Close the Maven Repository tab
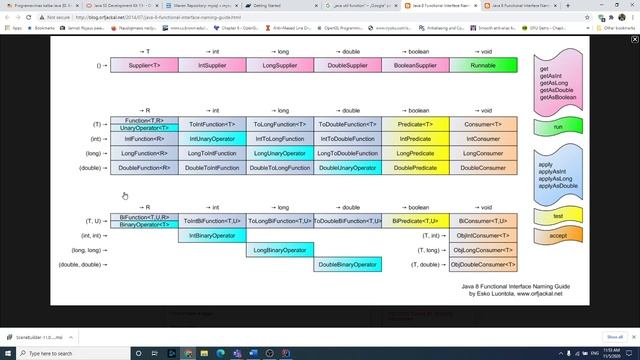The width and height of the screenshot is (640, 360). (x=236, y=6)
